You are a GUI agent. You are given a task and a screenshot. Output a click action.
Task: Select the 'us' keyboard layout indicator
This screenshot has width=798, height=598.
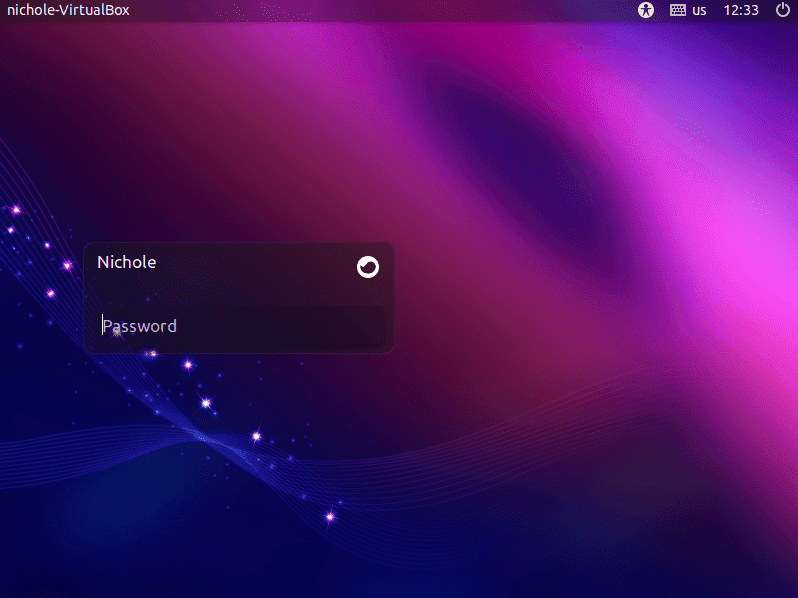pos(699,10)
